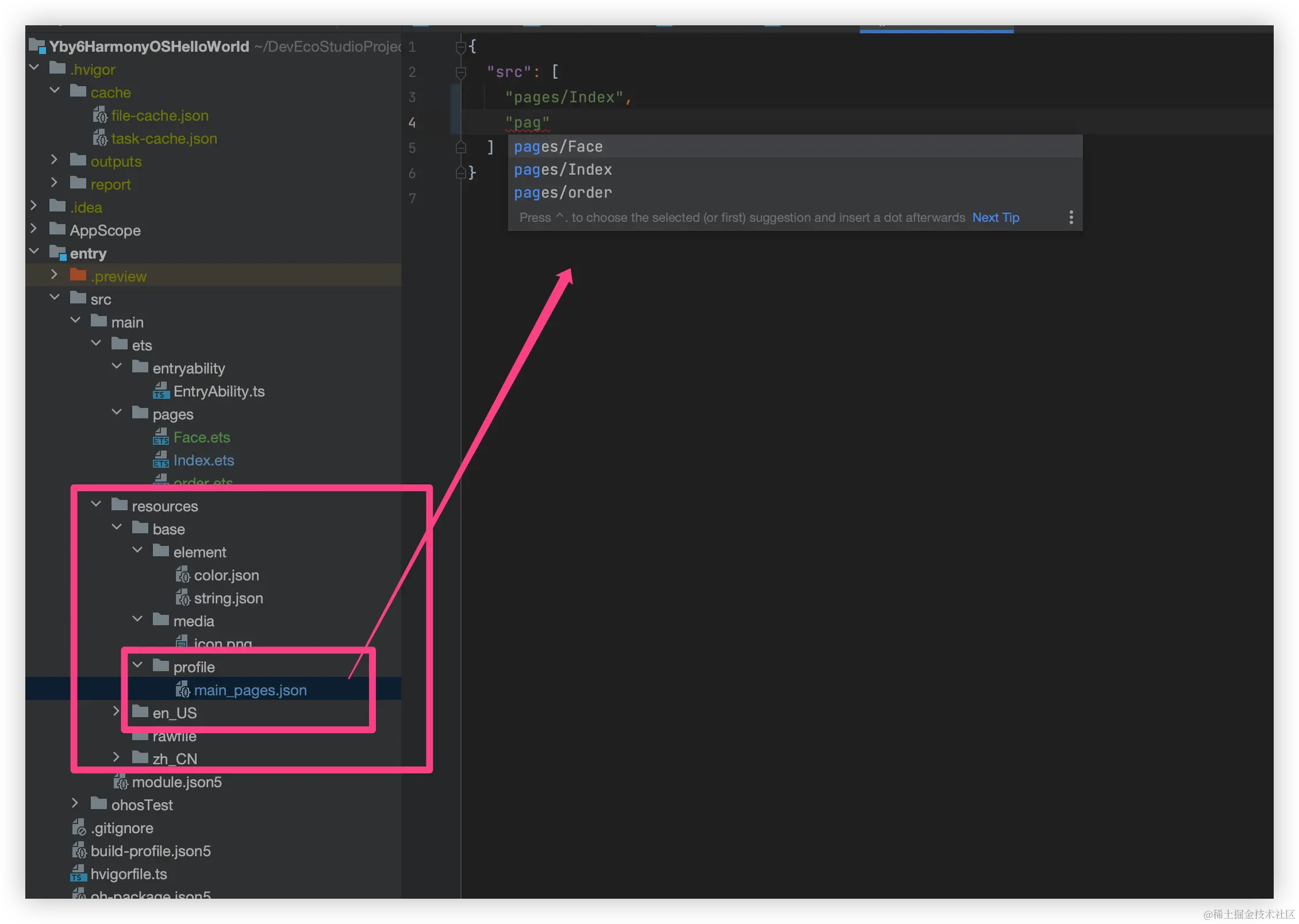
Task: Click the .gitignore file icon
Action: click(x=79, y=827)
